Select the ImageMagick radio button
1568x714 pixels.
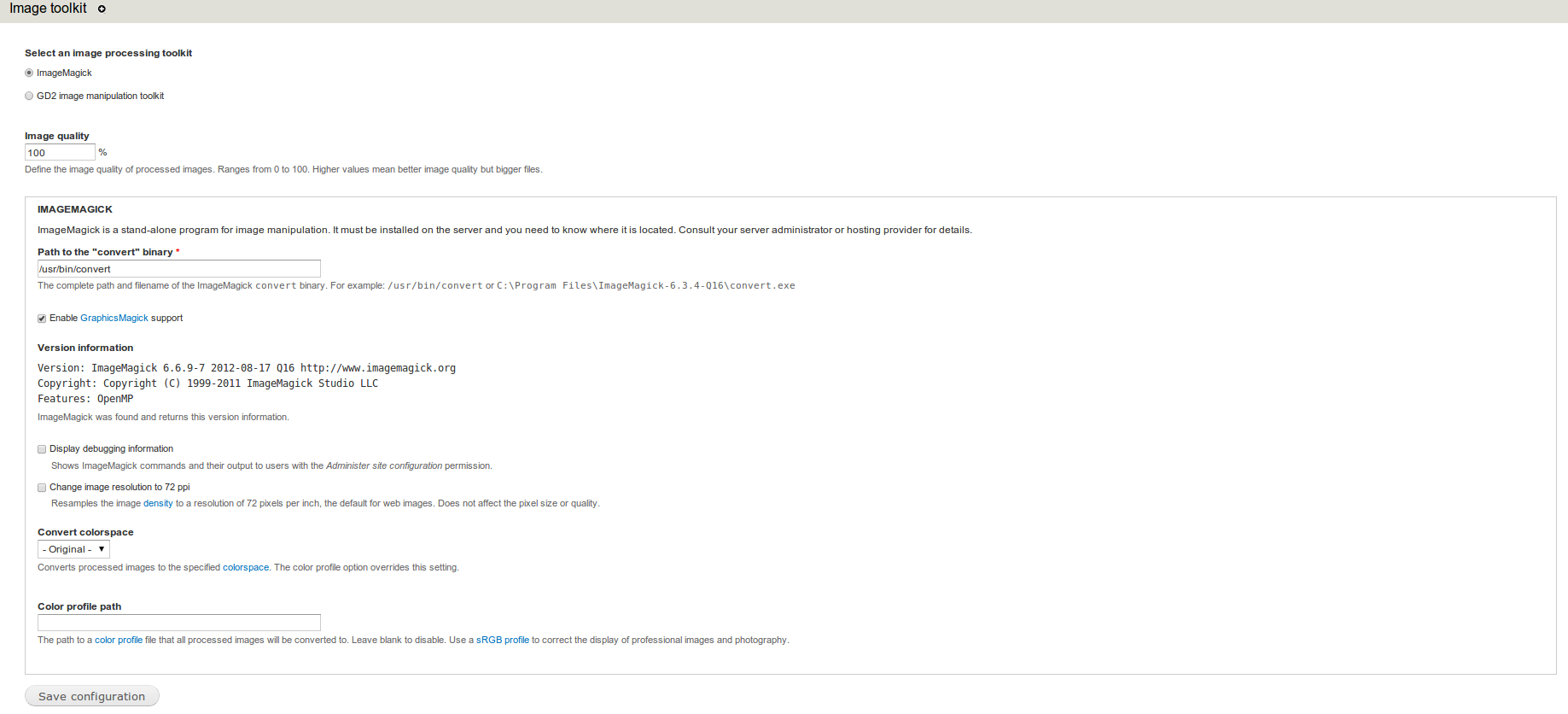29,73
